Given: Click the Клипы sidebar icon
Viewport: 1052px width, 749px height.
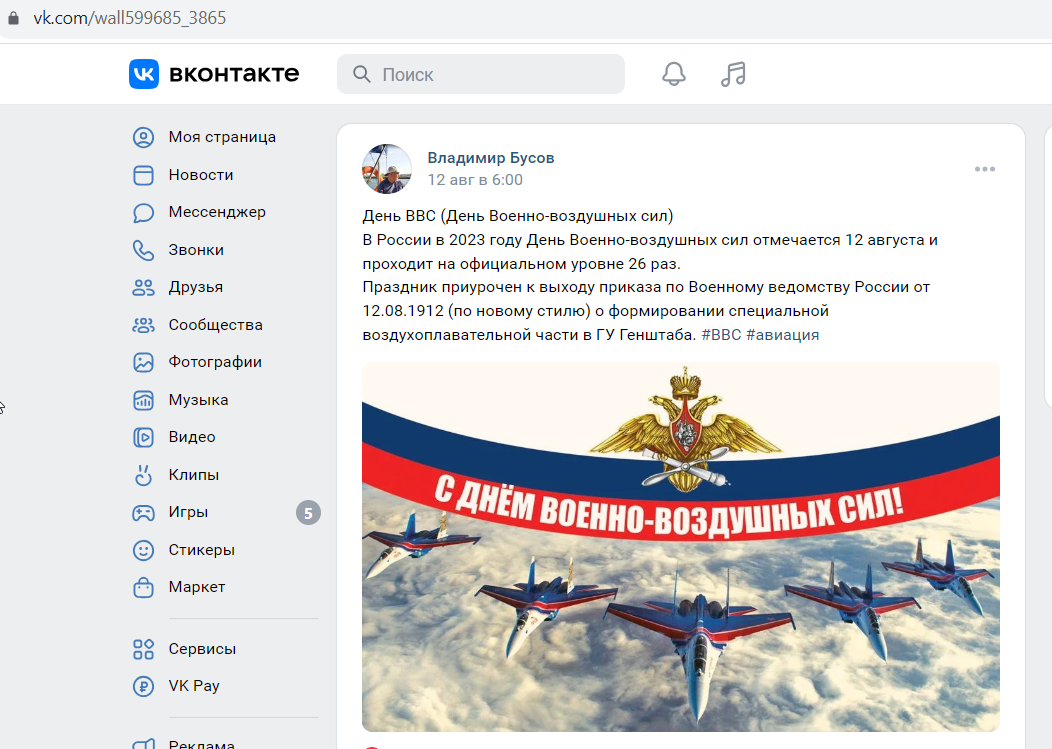Looking at the screenshot, I should point(143,475).
